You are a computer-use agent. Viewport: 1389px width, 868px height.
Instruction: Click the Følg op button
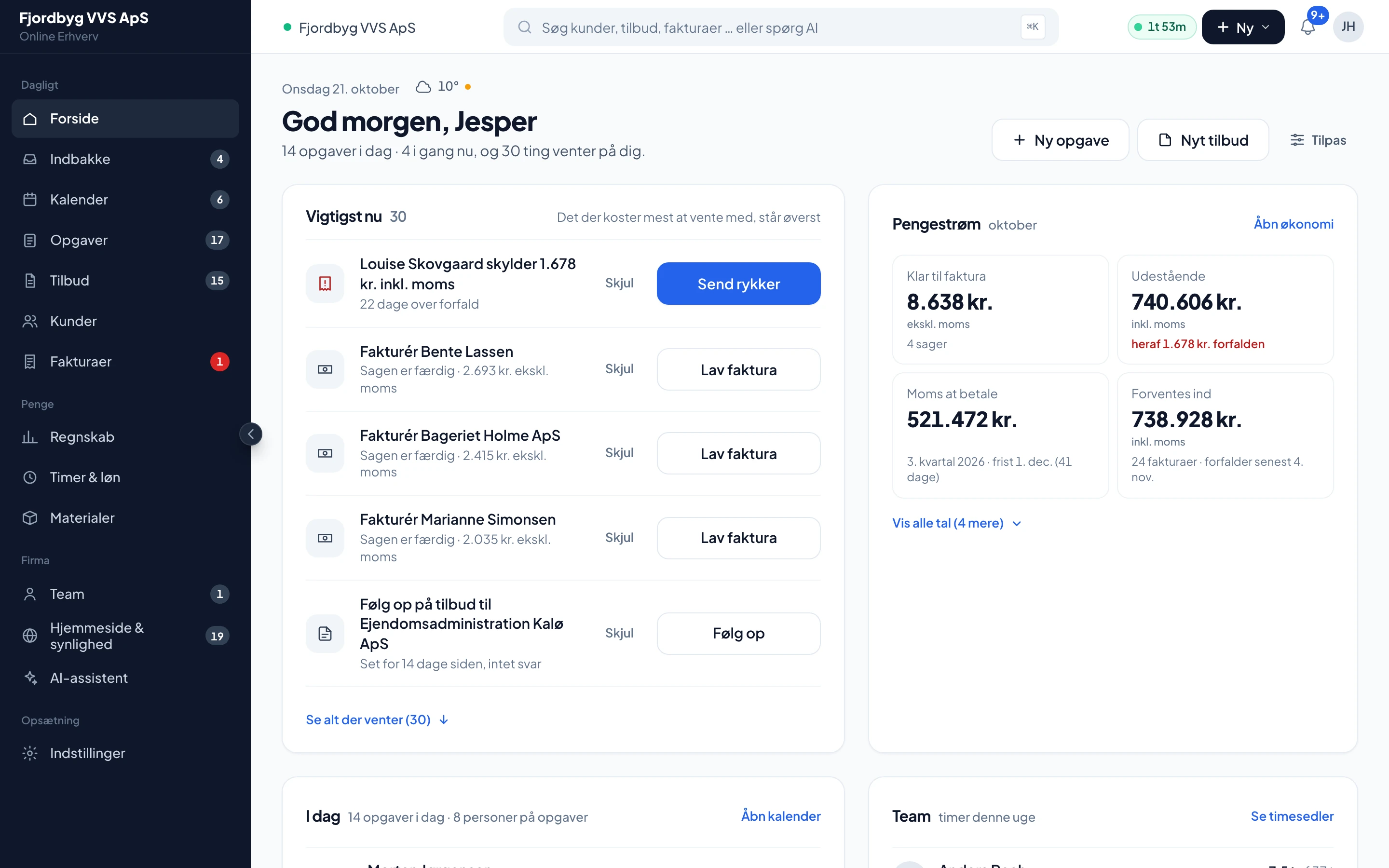[738, 633]
